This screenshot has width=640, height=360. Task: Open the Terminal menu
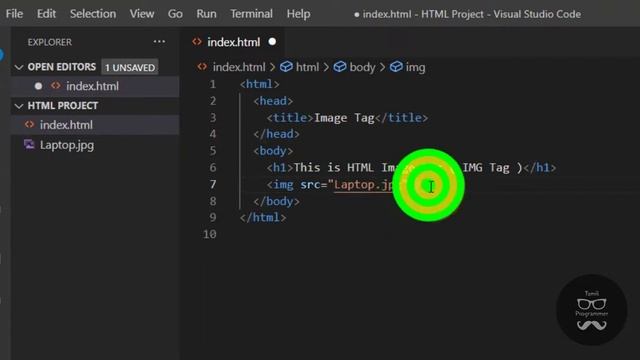(x=251, y=14)
